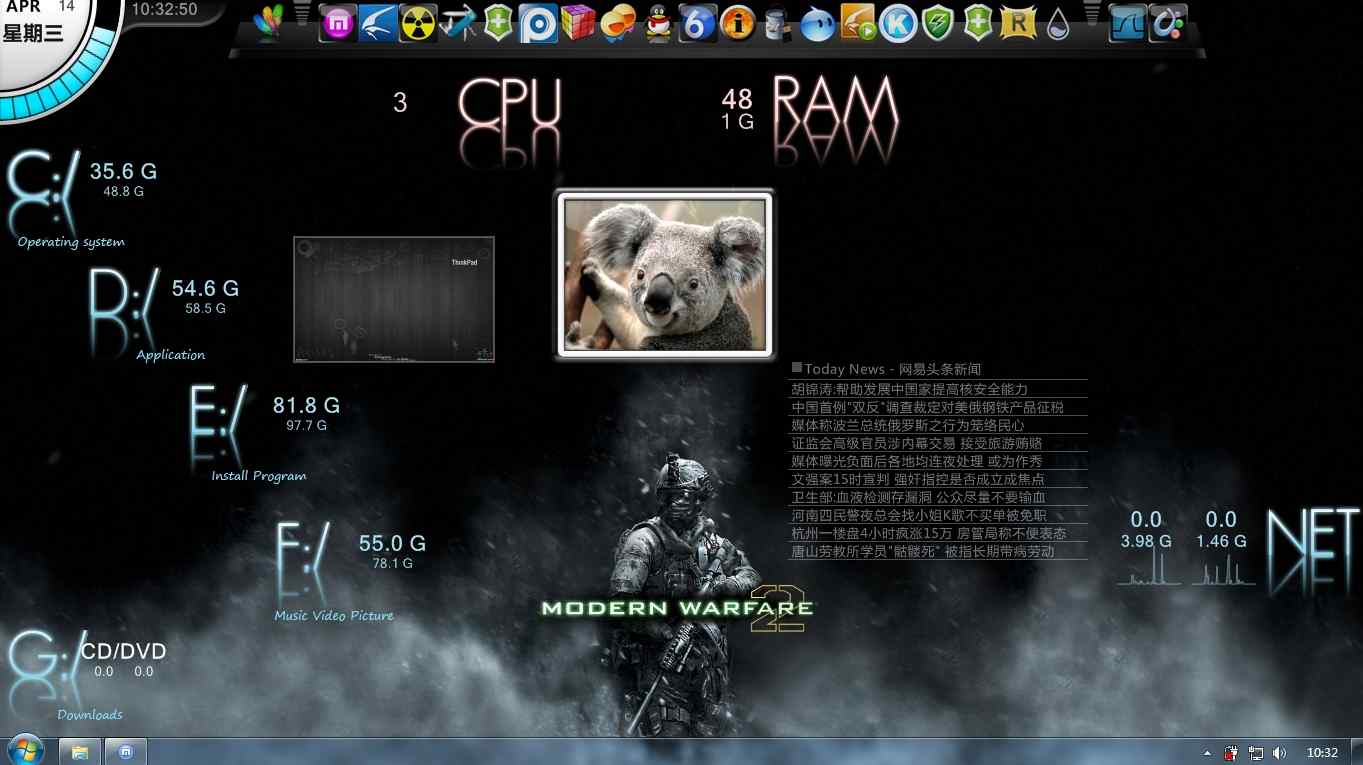This screenshot has height=765, width=1363.
Task: Show hidden system tray icons
Action: click(x=1207, y=753)
